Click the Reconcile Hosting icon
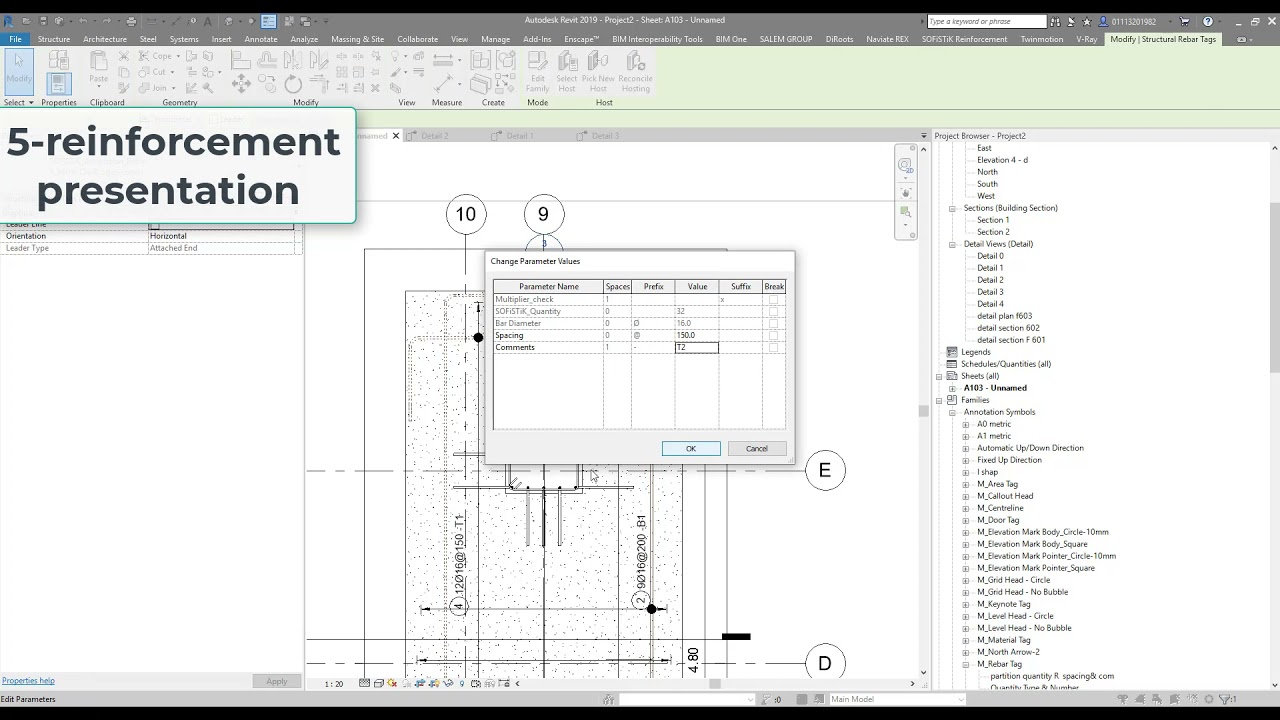This screenshot has height=720, width=1280. (635, 72)
